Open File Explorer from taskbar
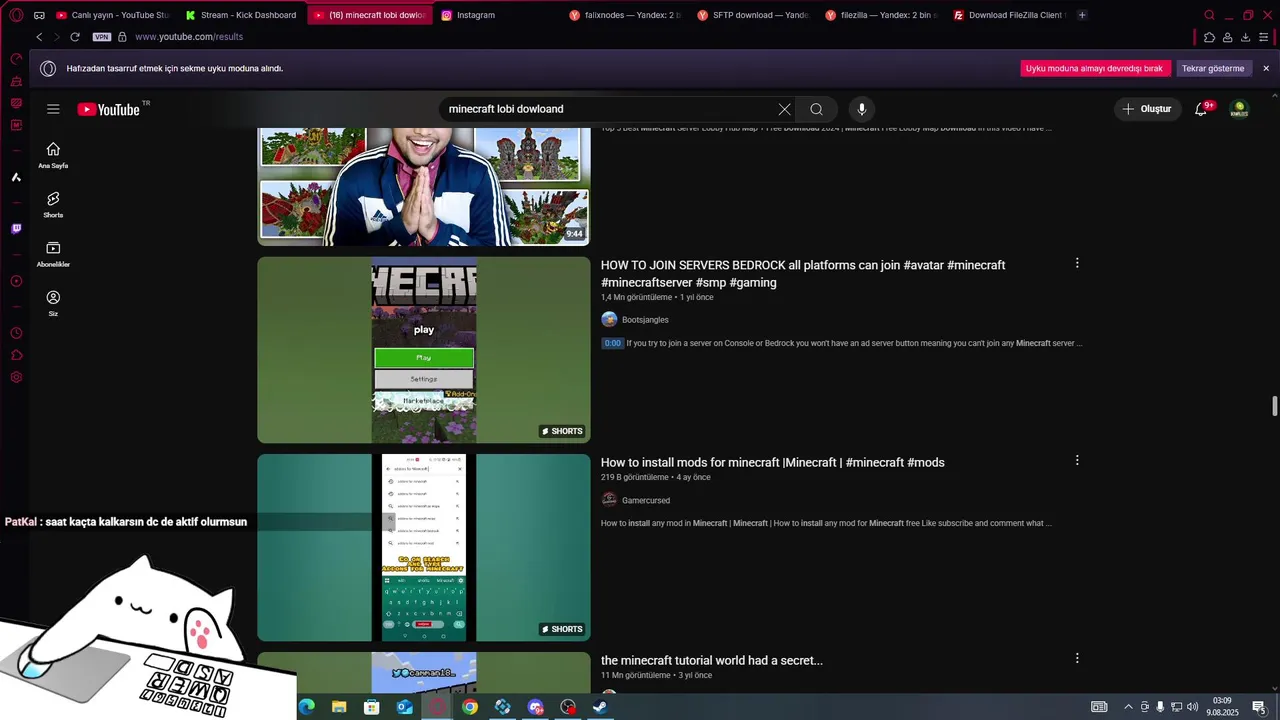1280x720 pixels. pos(339,707)
